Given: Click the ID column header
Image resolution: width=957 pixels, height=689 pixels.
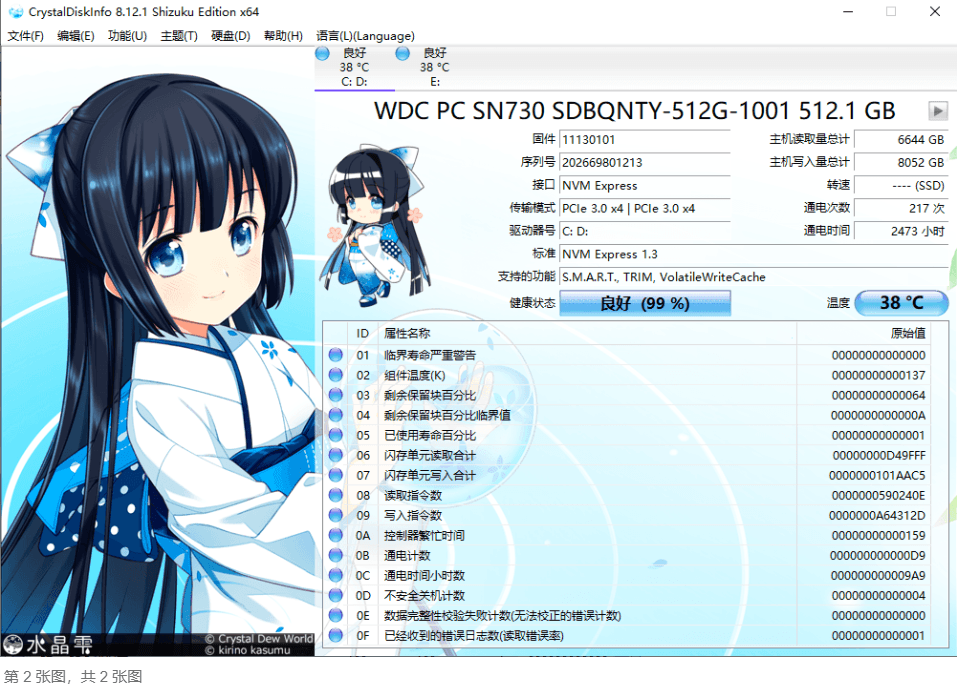Looking at the screenshot, I should pyautogui.click(x=363, y=333).
